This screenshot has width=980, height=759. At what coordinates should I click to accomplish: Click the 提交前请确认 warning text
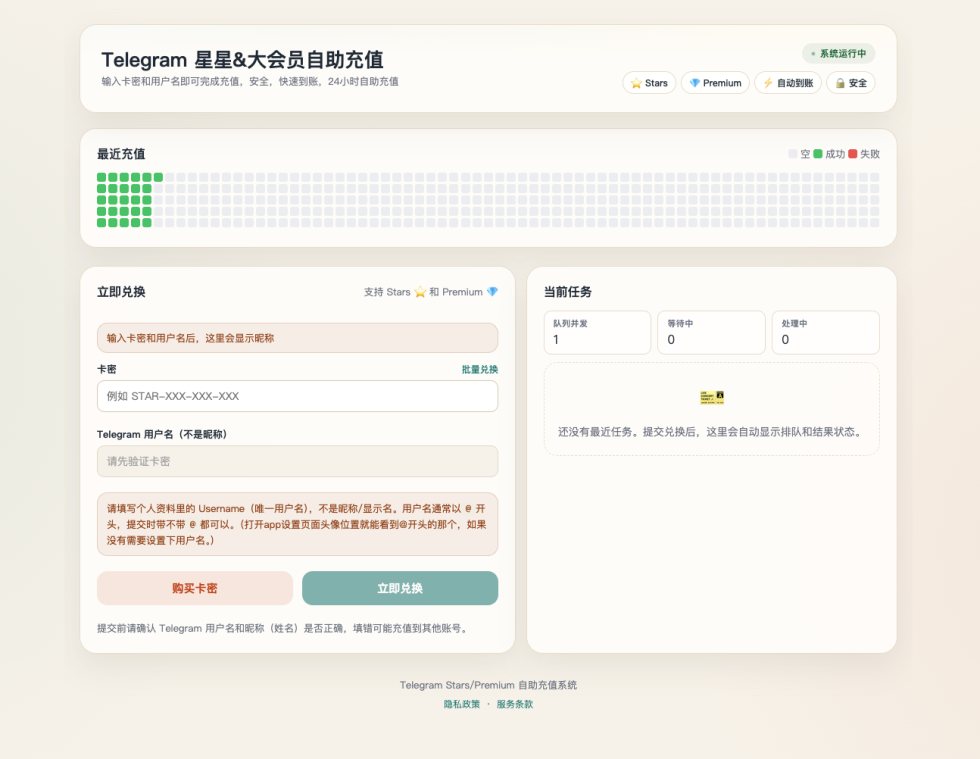283,628
